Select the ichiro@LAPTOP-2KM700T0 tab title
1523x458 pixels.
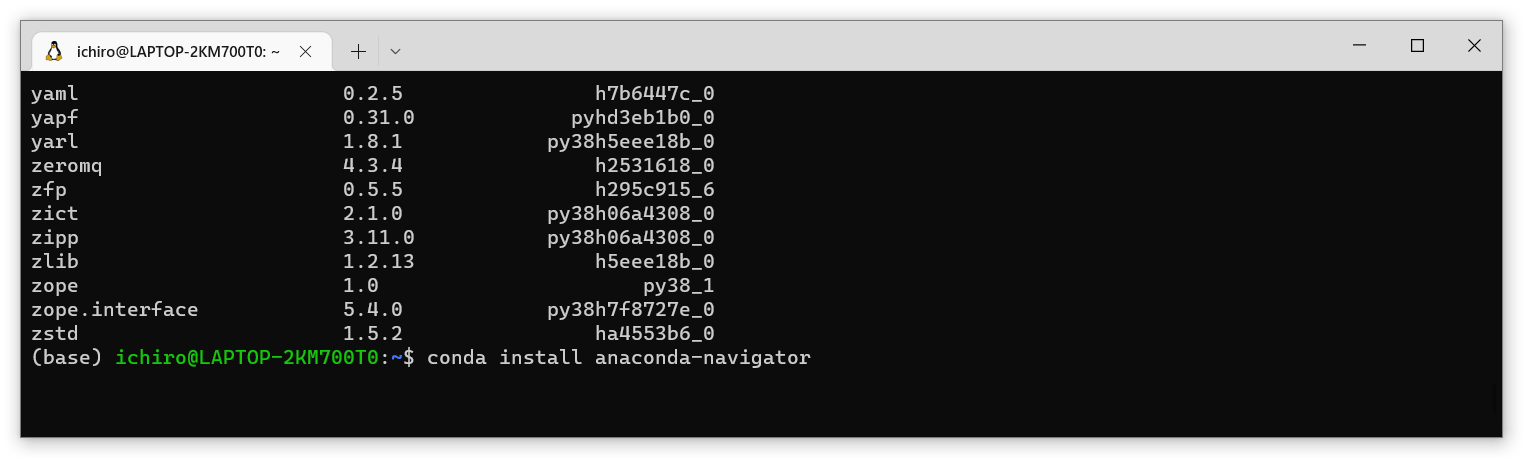[x=178, y=51]
